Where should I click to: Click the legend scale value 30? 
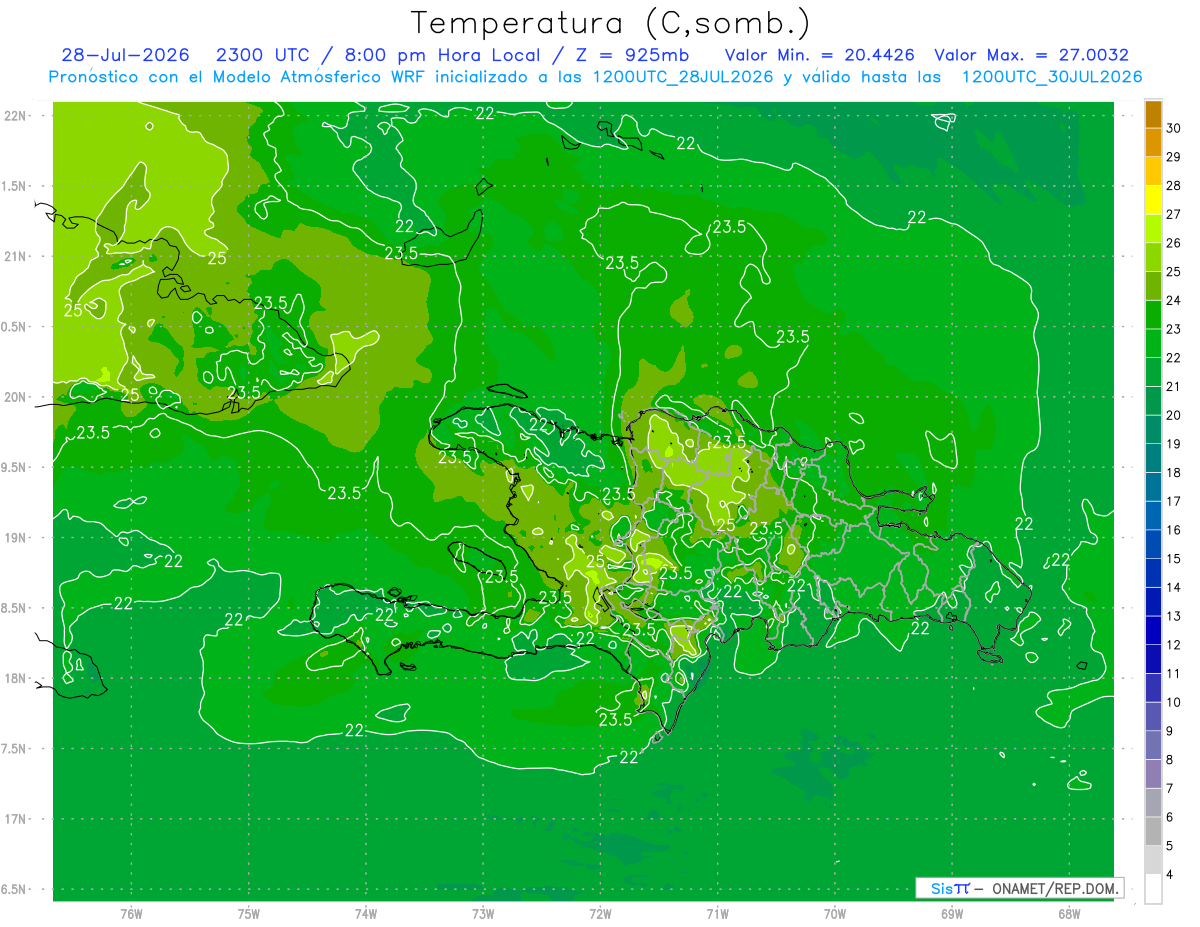pos(1174,128)
